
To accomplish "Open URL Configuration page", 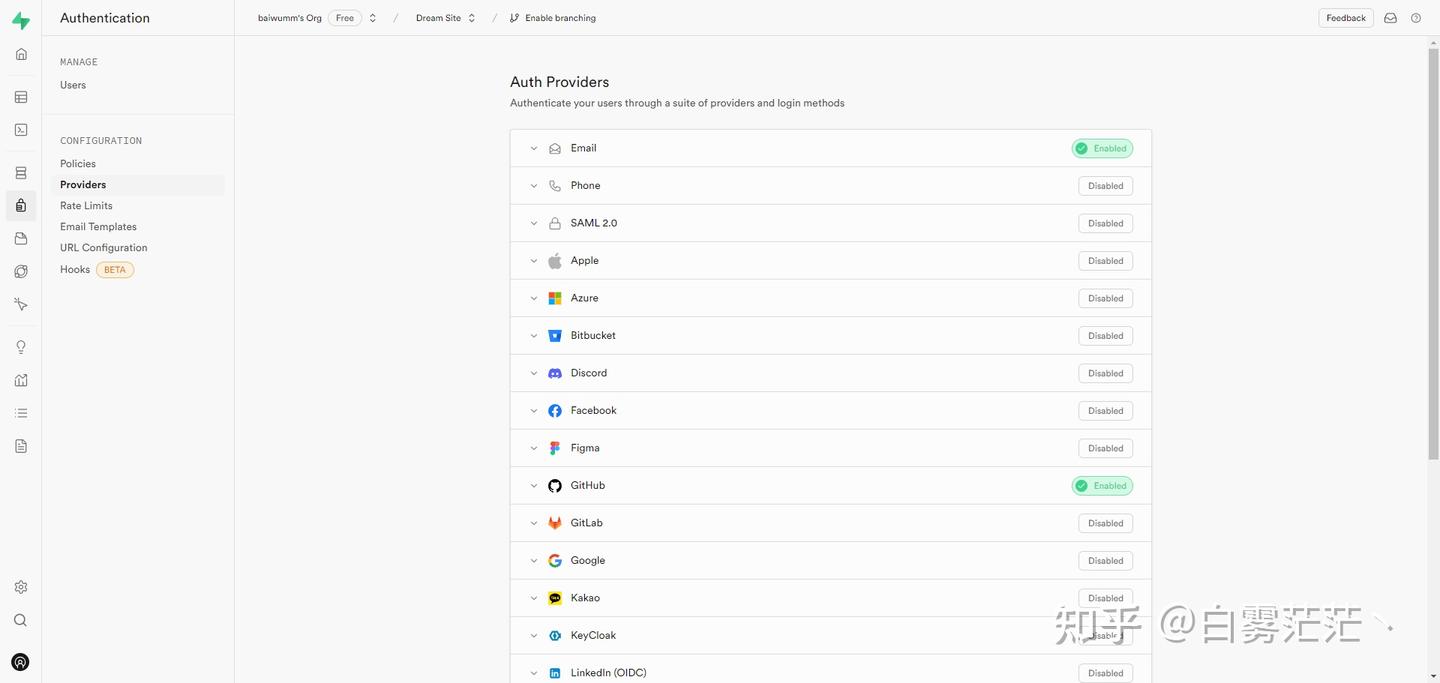I will point(103,248).
